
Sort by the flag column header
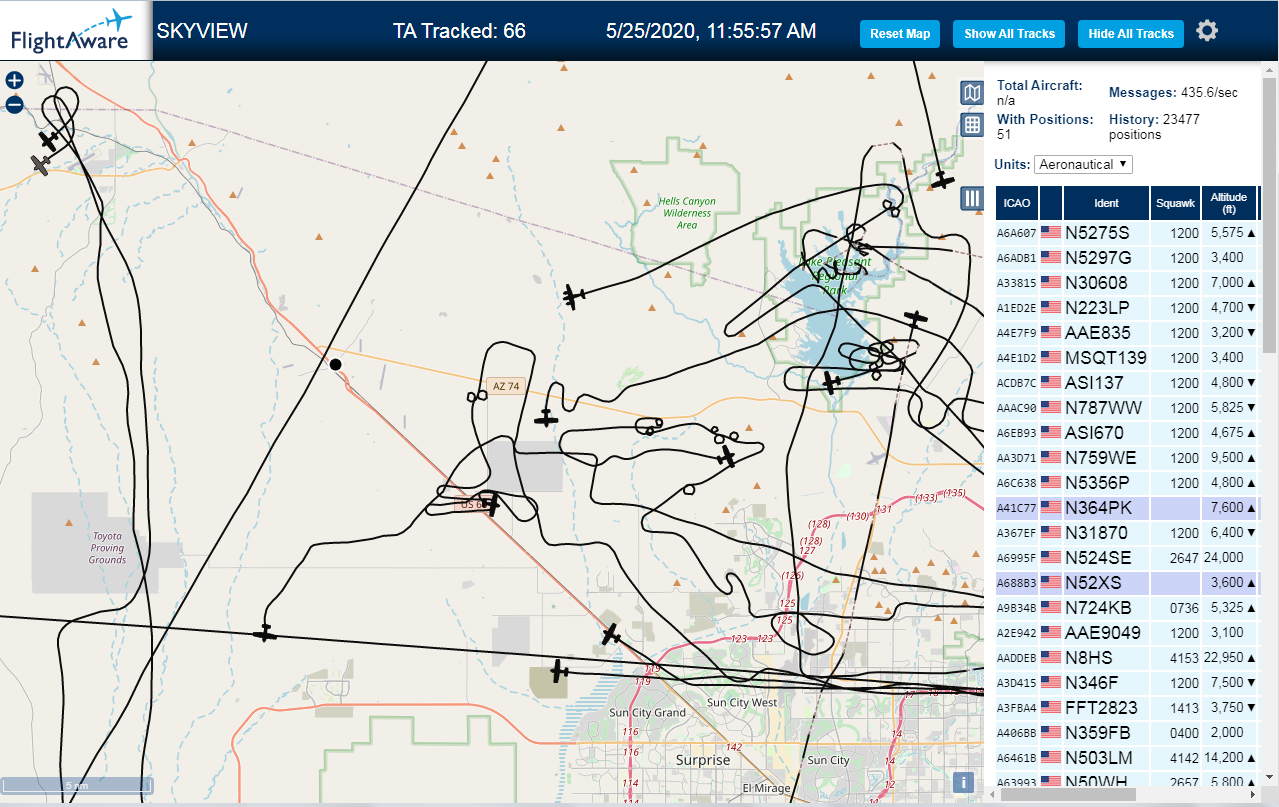coord(1051,203)
